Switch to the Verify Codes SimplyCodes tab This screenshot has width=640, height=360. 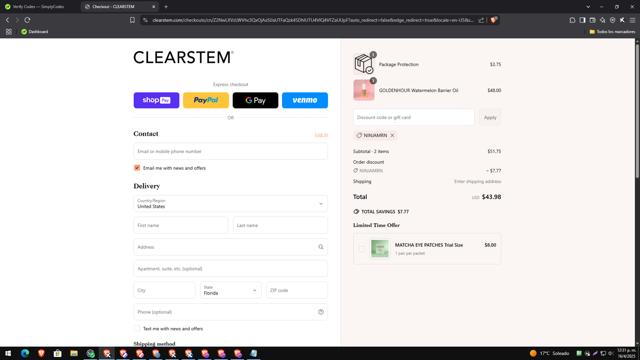pos(40,7)
